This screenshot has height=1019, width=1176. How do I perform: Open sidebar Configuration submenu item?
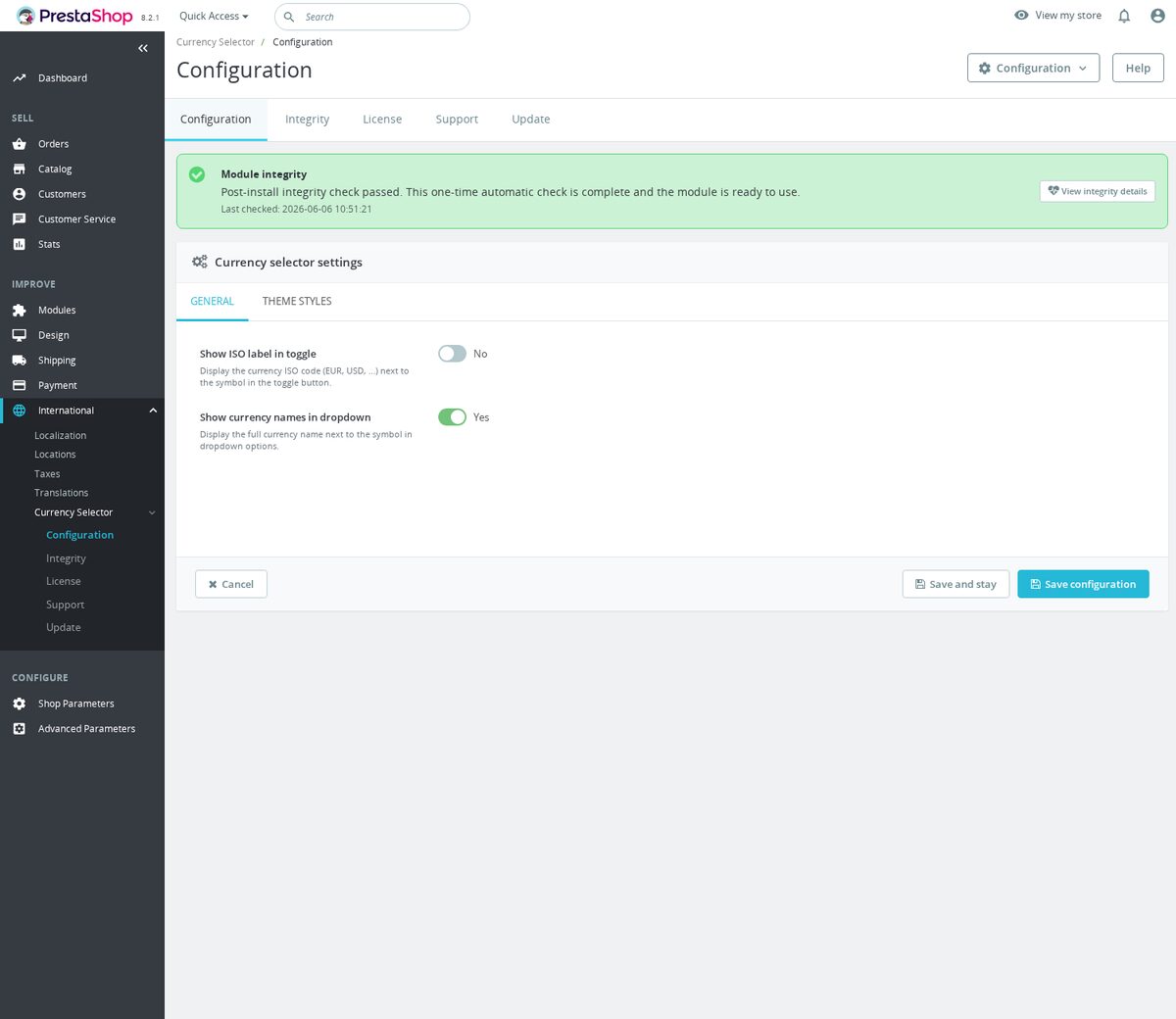pyautogui.click(x=79, y=535)
